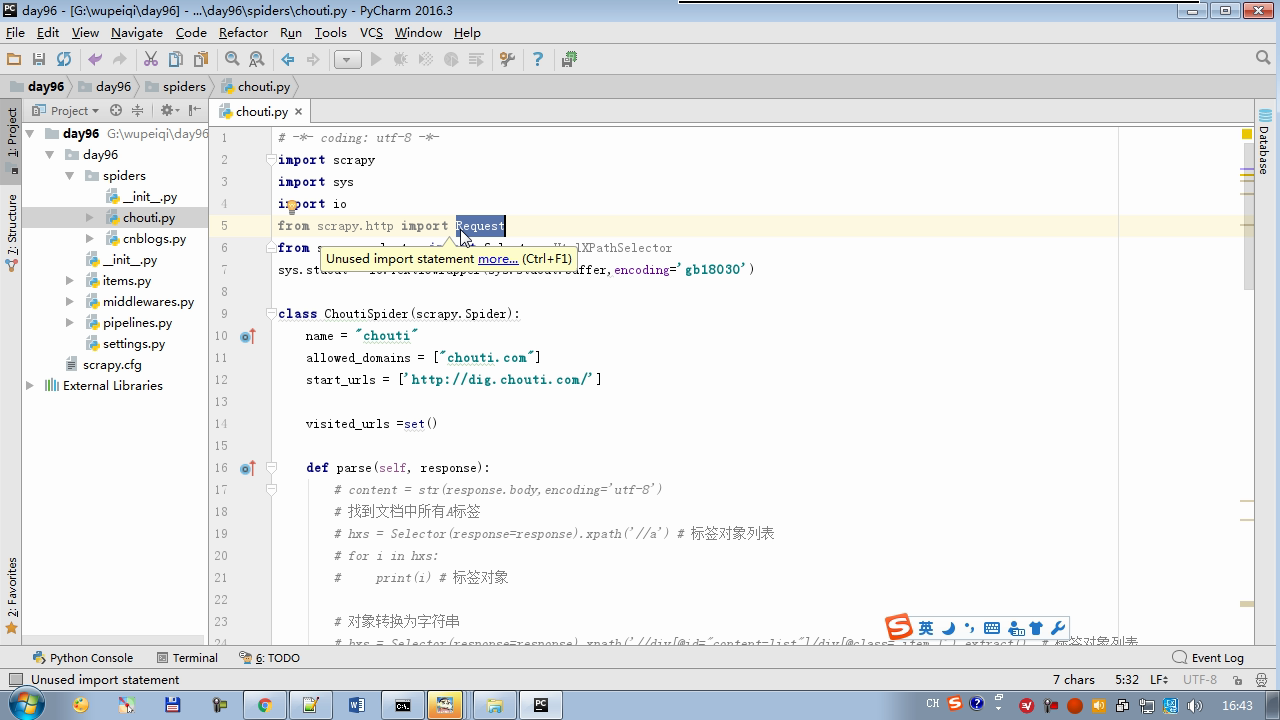Click Scroll from Source target icon
The height and width of the screenshot is (720, 1280).
coord(116,111)
